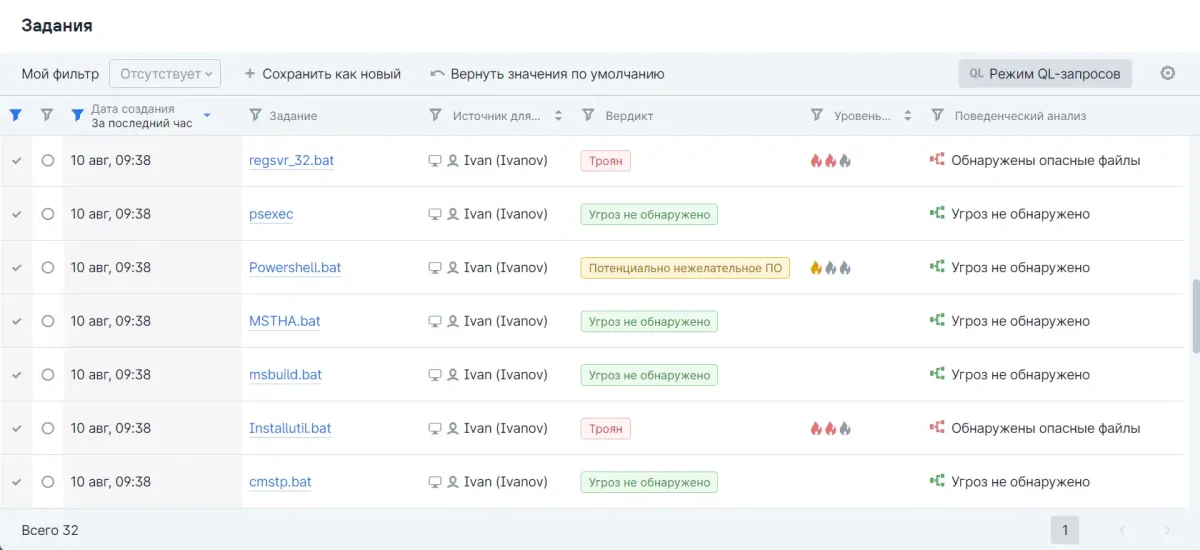This screenshot has width=1200, height=550.
Task: Click Вернуть значения по умолчанию
Action: coord(547,74)
